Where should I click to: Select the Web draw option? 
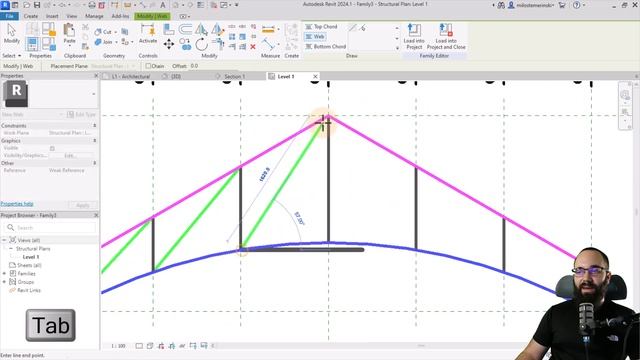tap(315, 37)
